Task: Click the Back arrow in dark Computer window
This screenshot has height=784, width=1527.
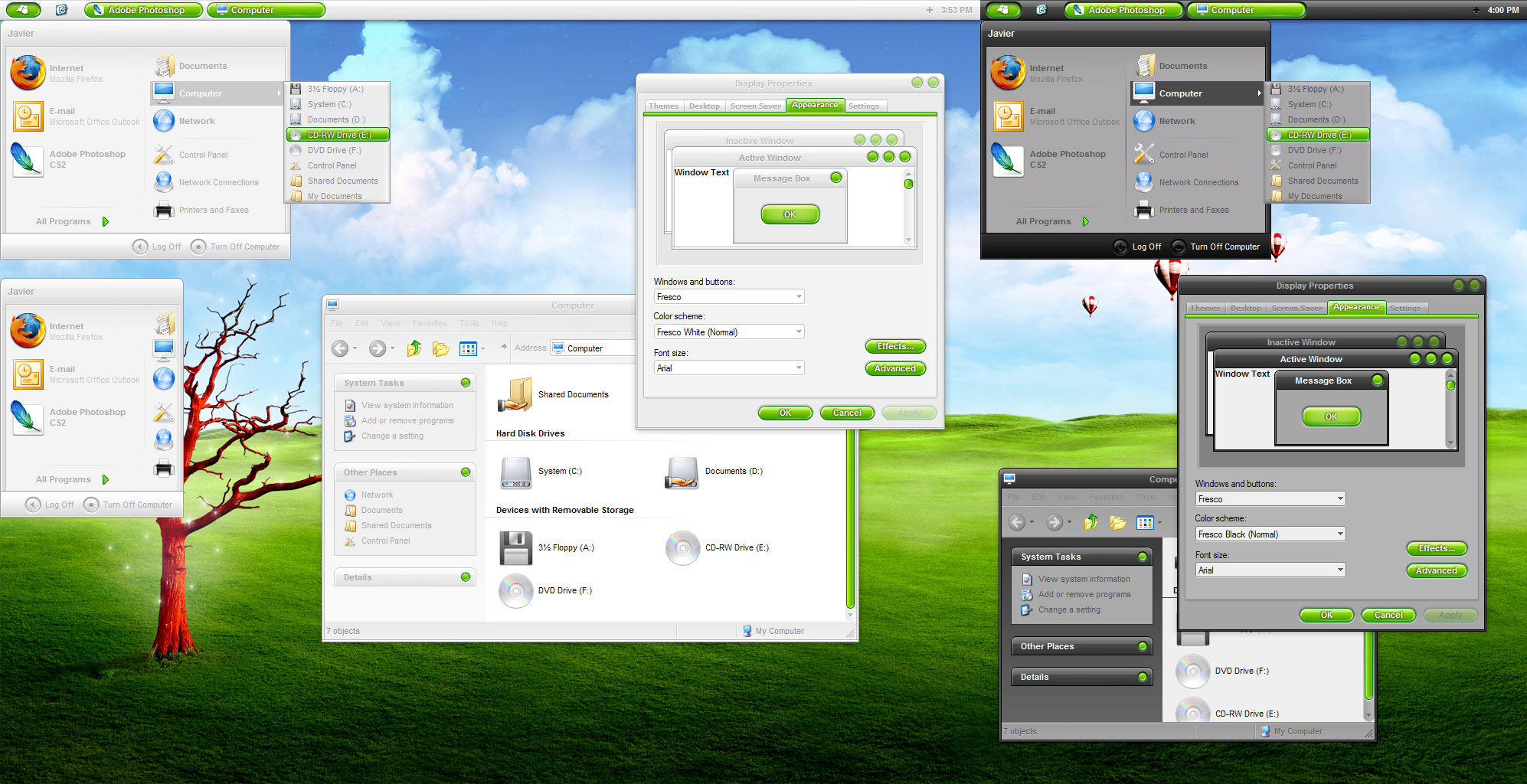Action: point(1017,522)
